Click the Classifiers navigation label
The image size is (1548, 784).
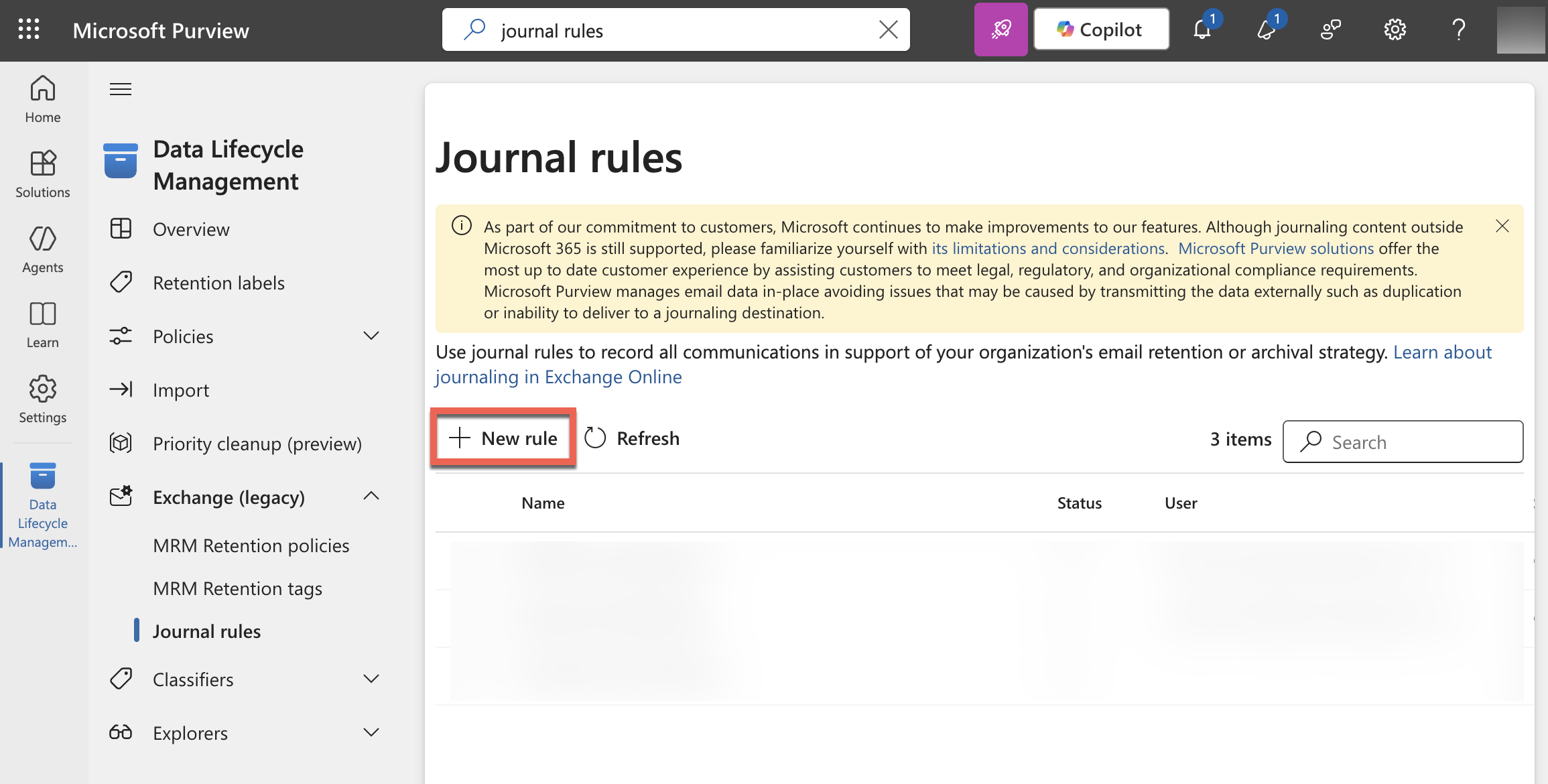pos(193,679)
